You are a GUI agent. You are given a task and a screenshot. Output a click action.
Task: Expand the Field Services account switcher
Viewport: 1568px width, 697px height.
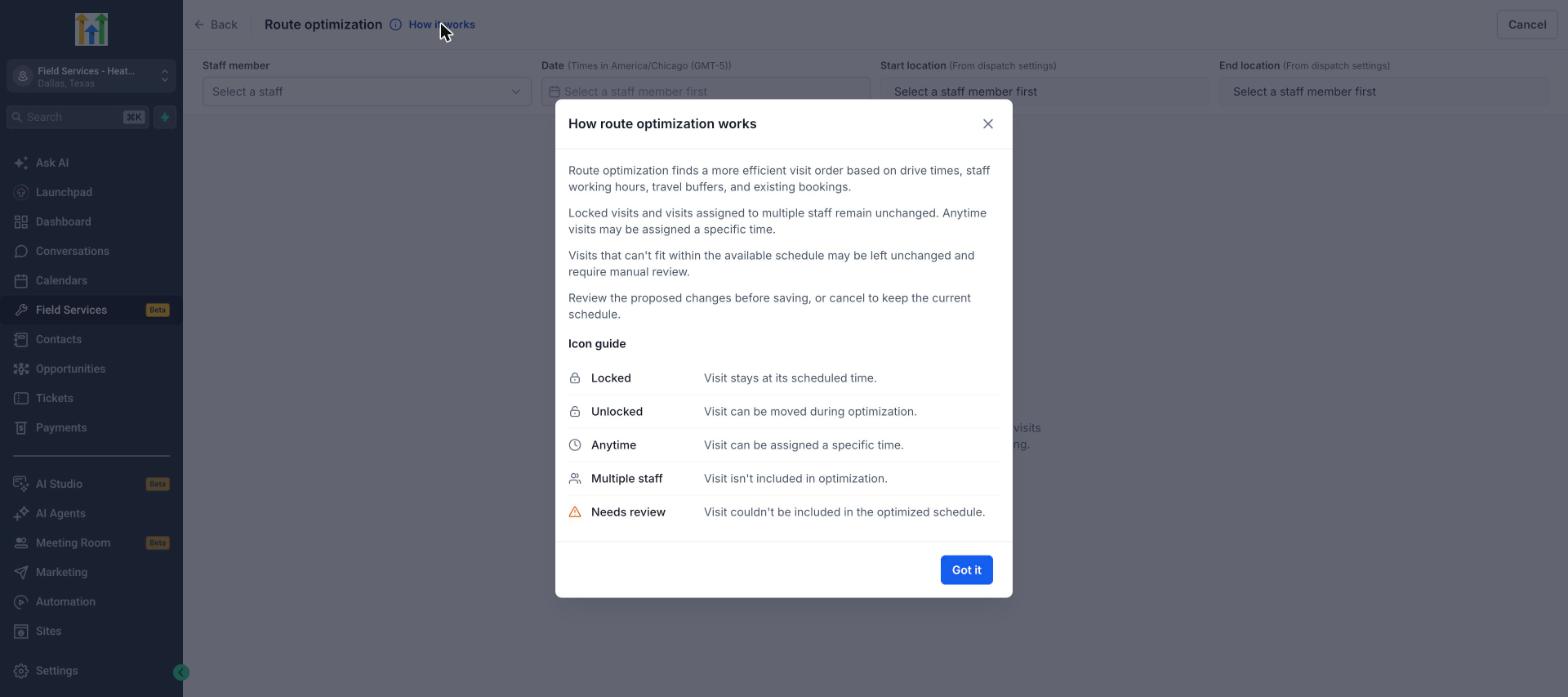point(91,76)
